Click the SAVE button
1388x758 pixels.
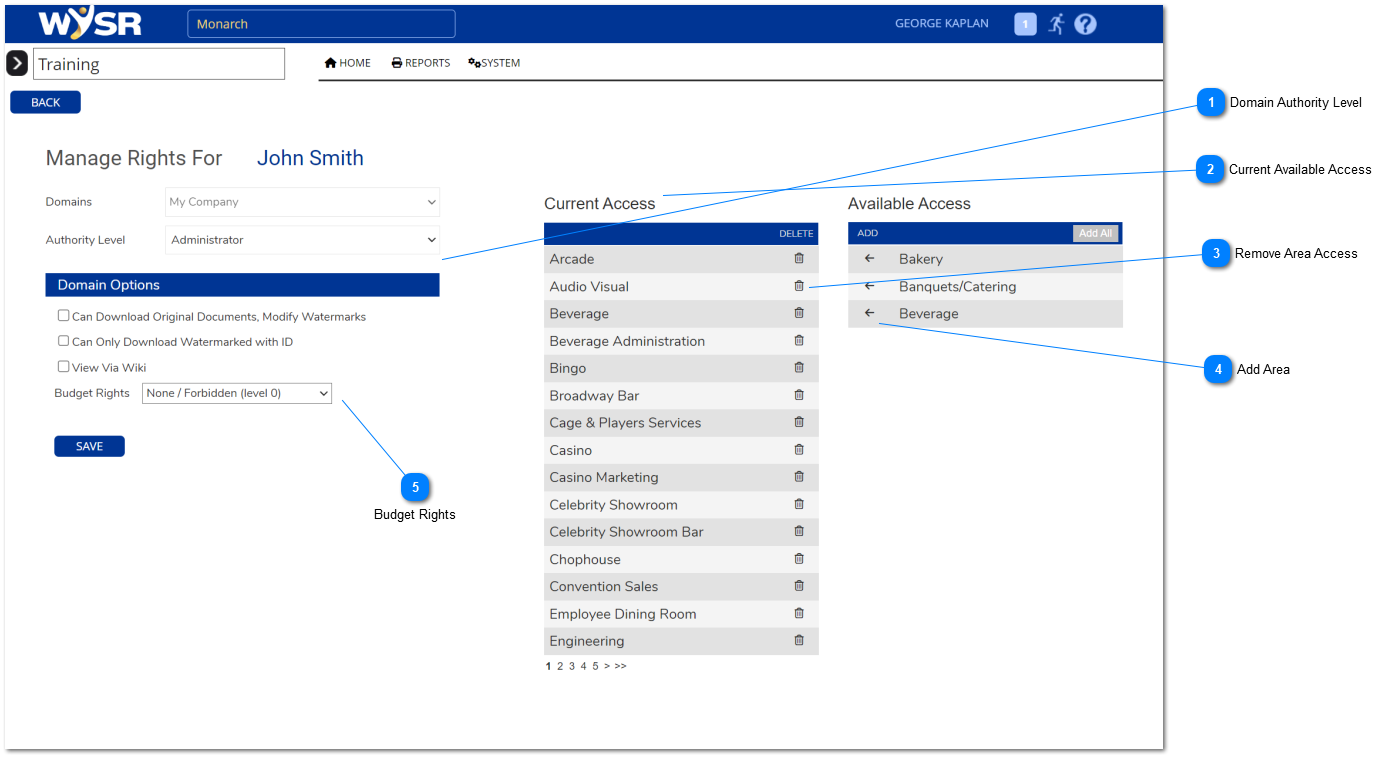89,447
